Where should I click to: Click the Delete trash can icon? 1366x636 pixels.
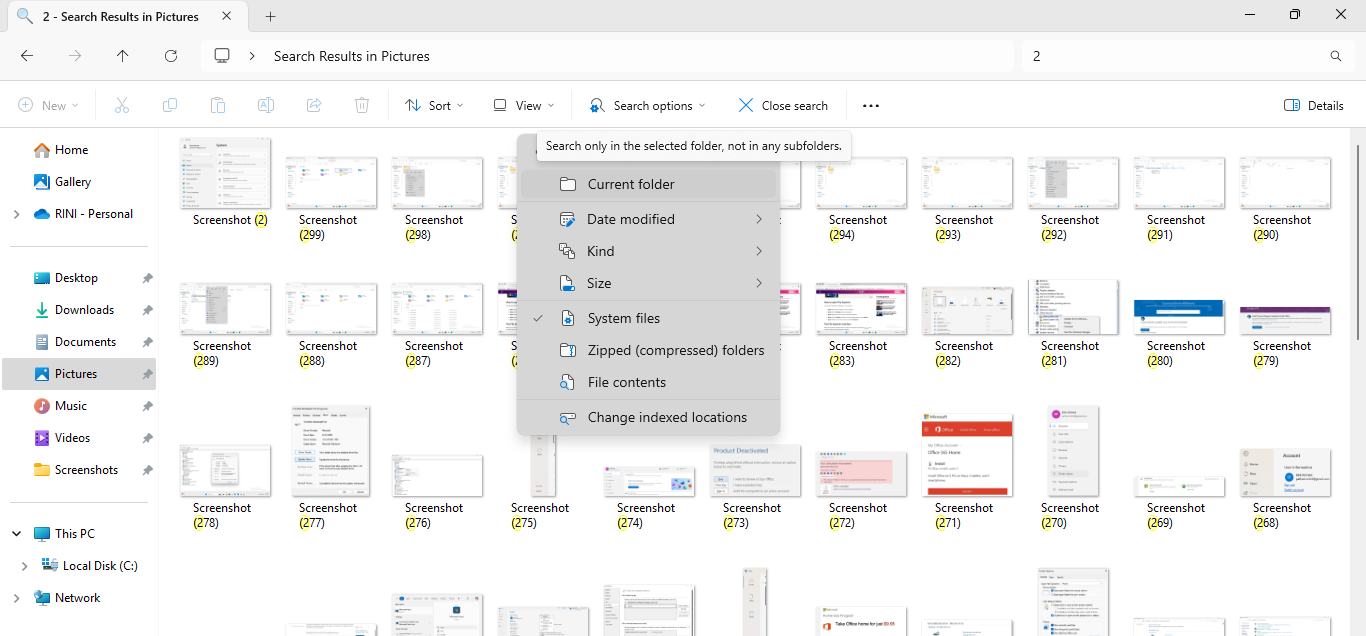point(362,105)
